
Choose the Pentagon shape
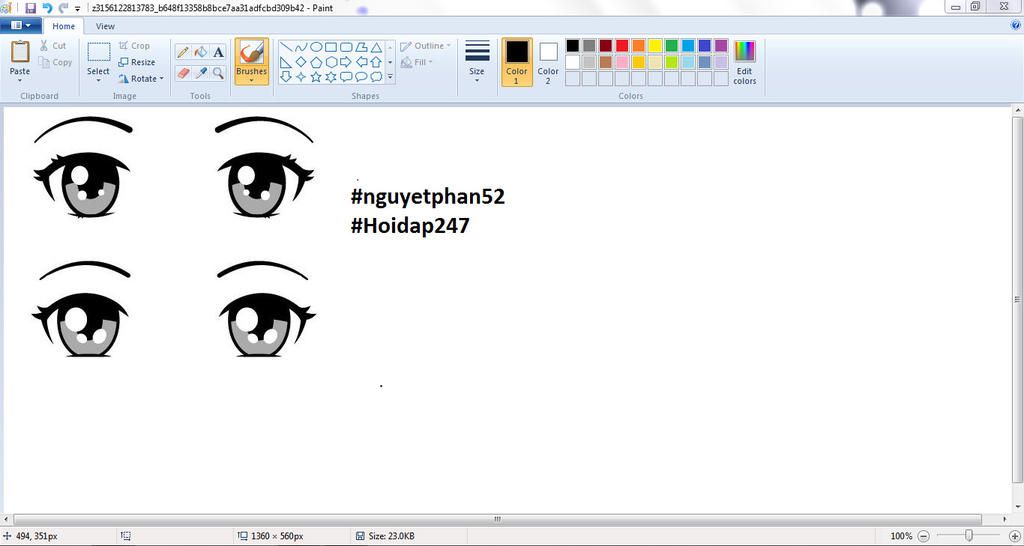[x=316, y=62]
